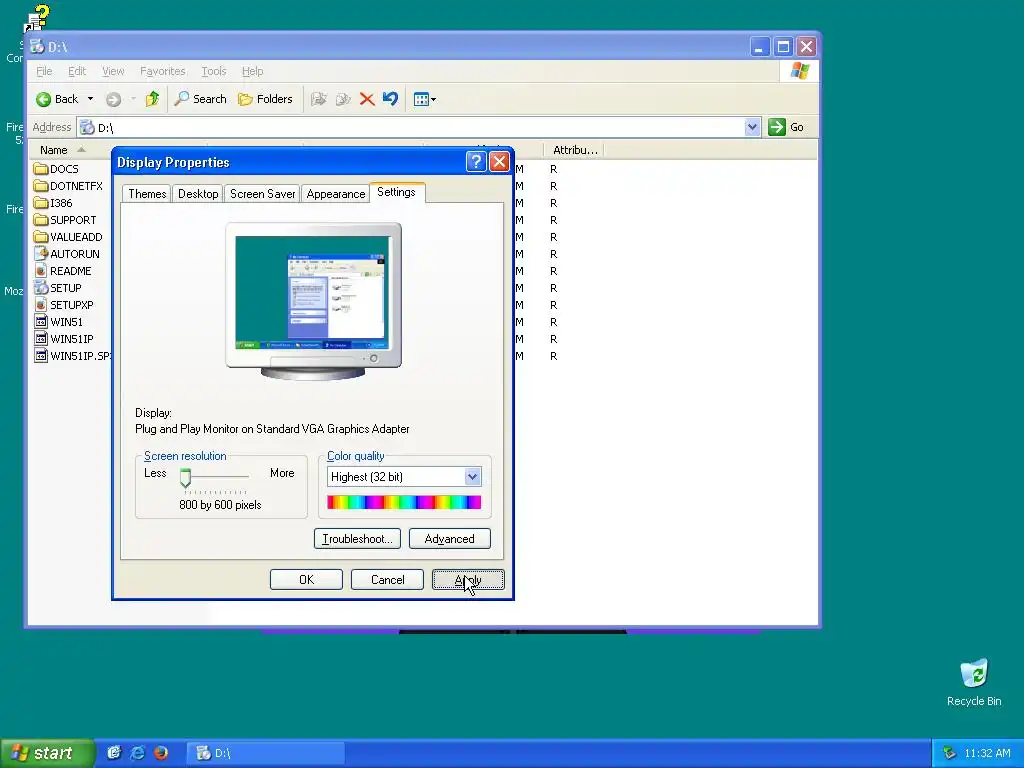Open the File menu
The height and width of the screenshot is (768, 1024).
(44, 71)
